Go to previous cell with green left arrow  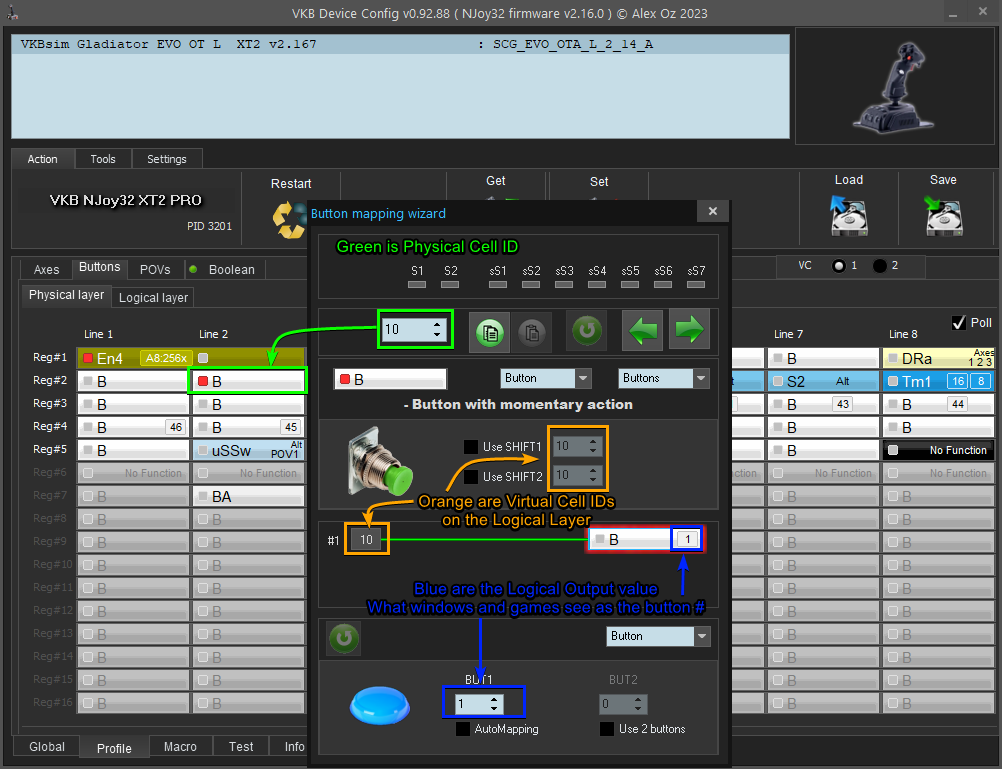click(641, 330)
